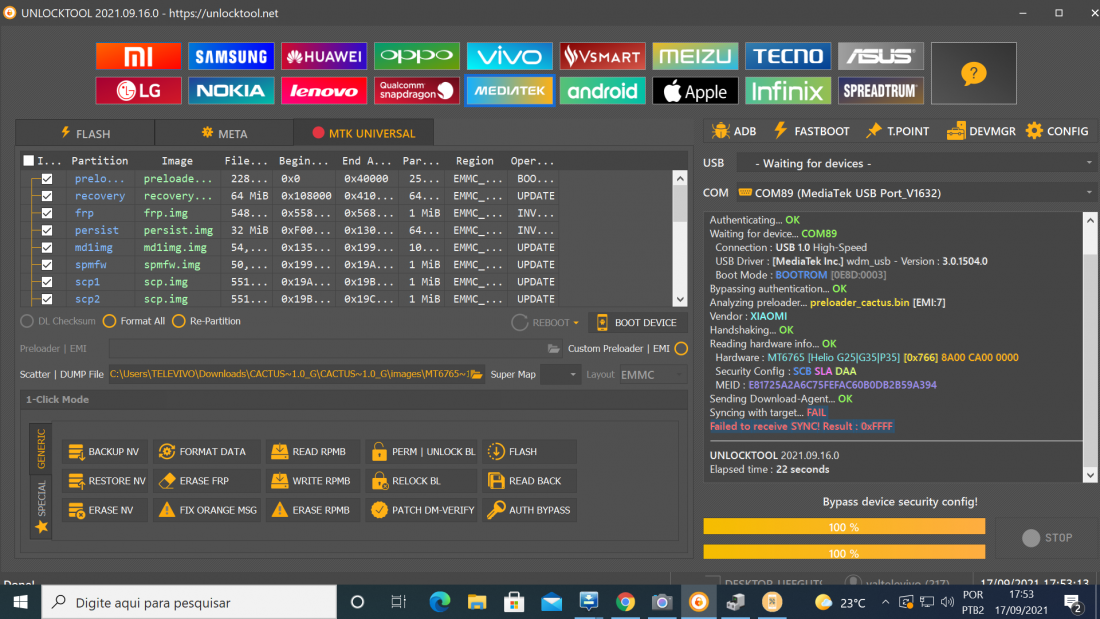This screenshot has height=619, width=1100.
Task: Uncheck the recovery partition checkbox
Action: 47,196
